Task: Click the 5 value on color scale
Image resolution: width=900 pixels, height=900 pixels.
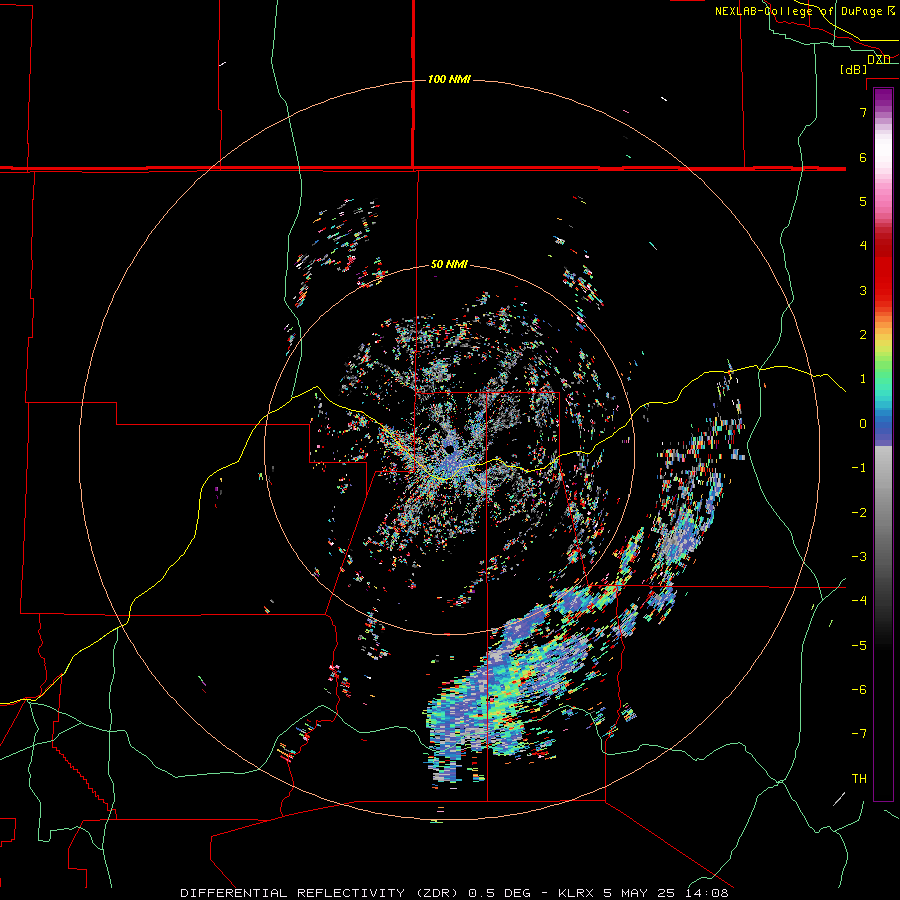Action: [863, 201]
